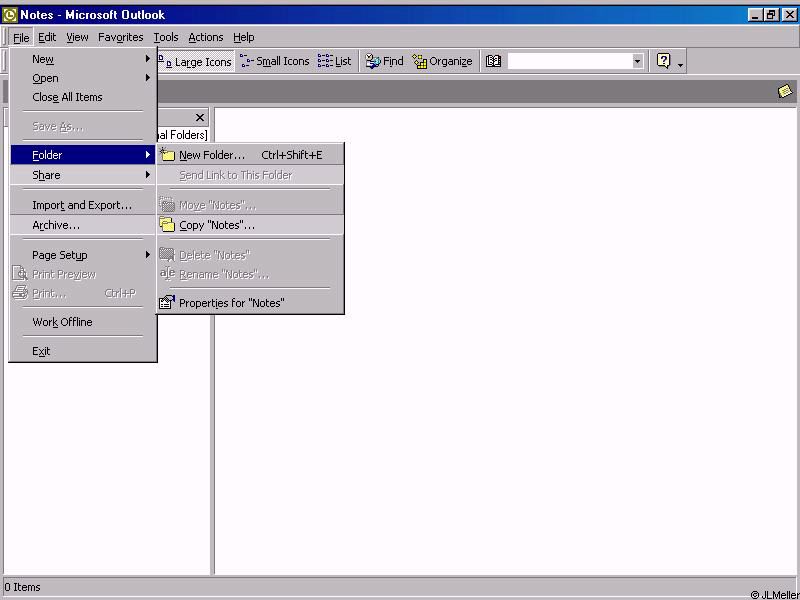Open the Actions menu
This screenshot has height=600, width=800.
(206, 37)
